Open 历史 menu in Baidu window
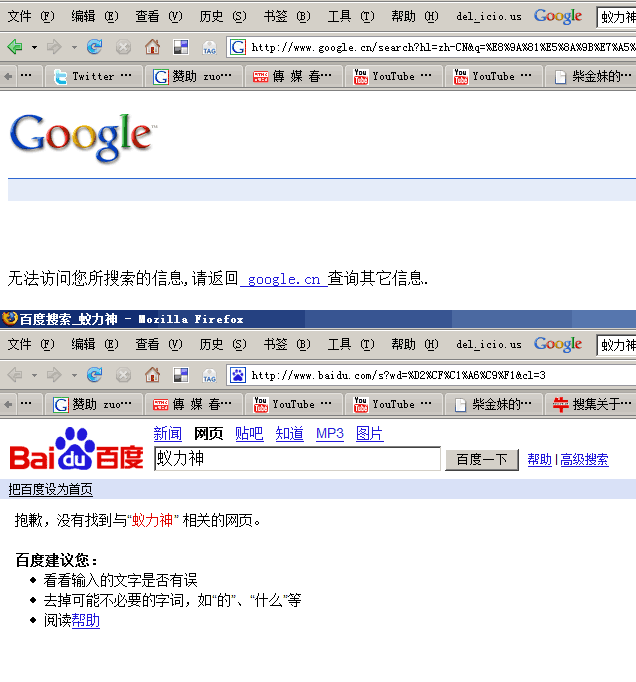Image resolution: width=636 pixels, height=682 pixels. coord(223,344)
